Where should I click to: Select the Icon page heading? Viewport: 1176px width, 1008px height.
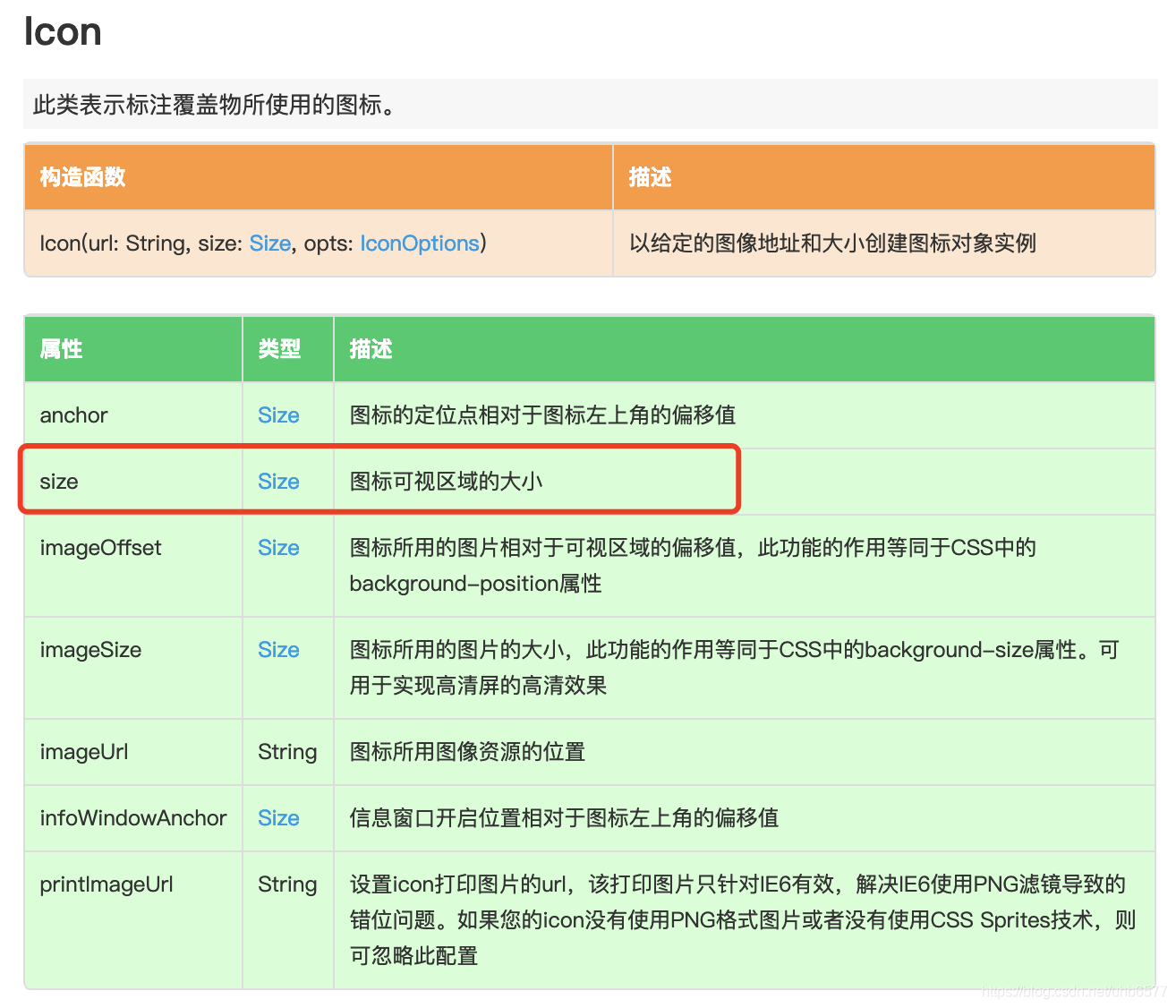point(63,32)
